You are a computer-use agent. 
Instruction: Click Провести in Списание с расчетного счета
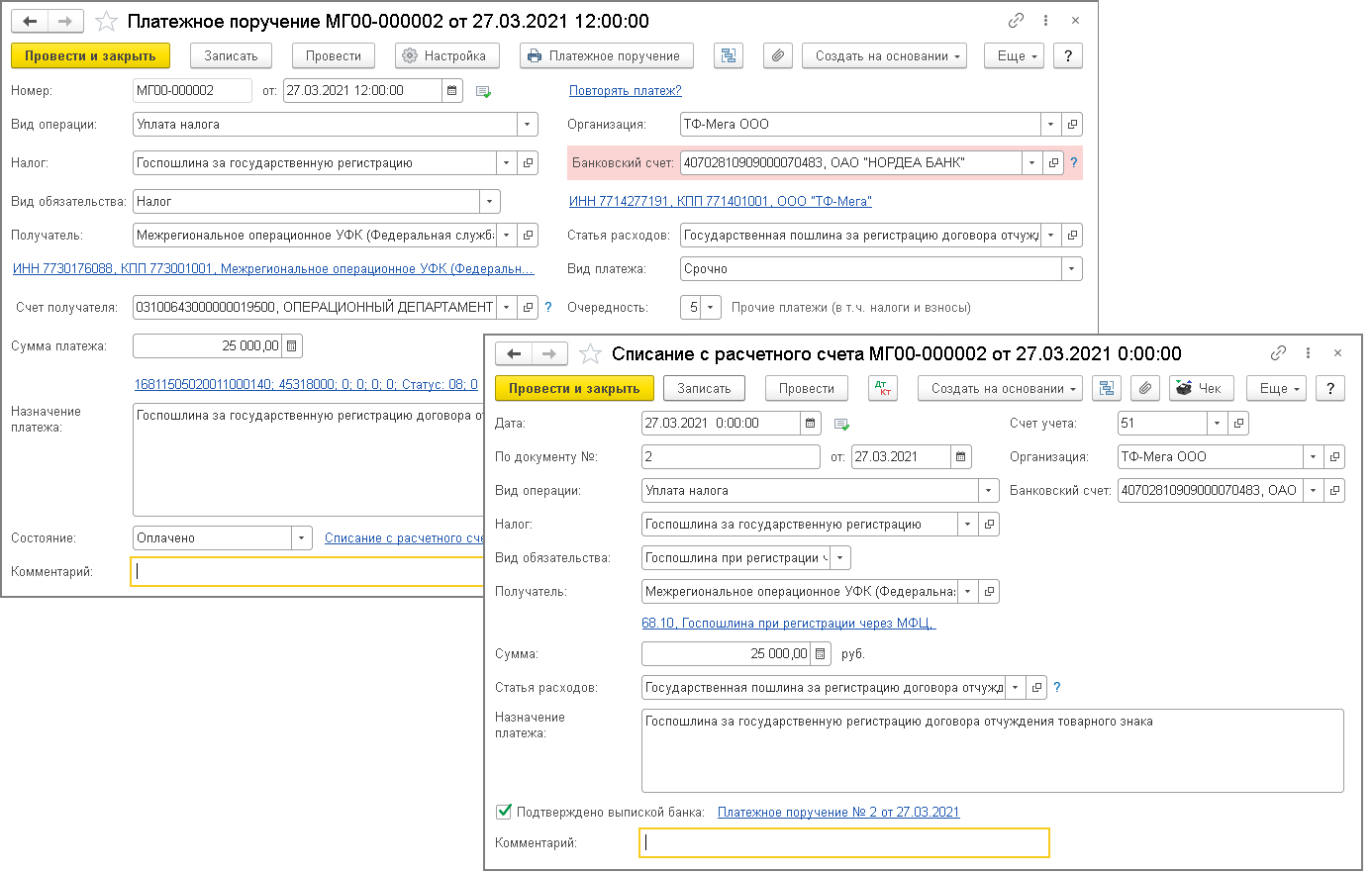pyautogui.click(x=807, y=389)
